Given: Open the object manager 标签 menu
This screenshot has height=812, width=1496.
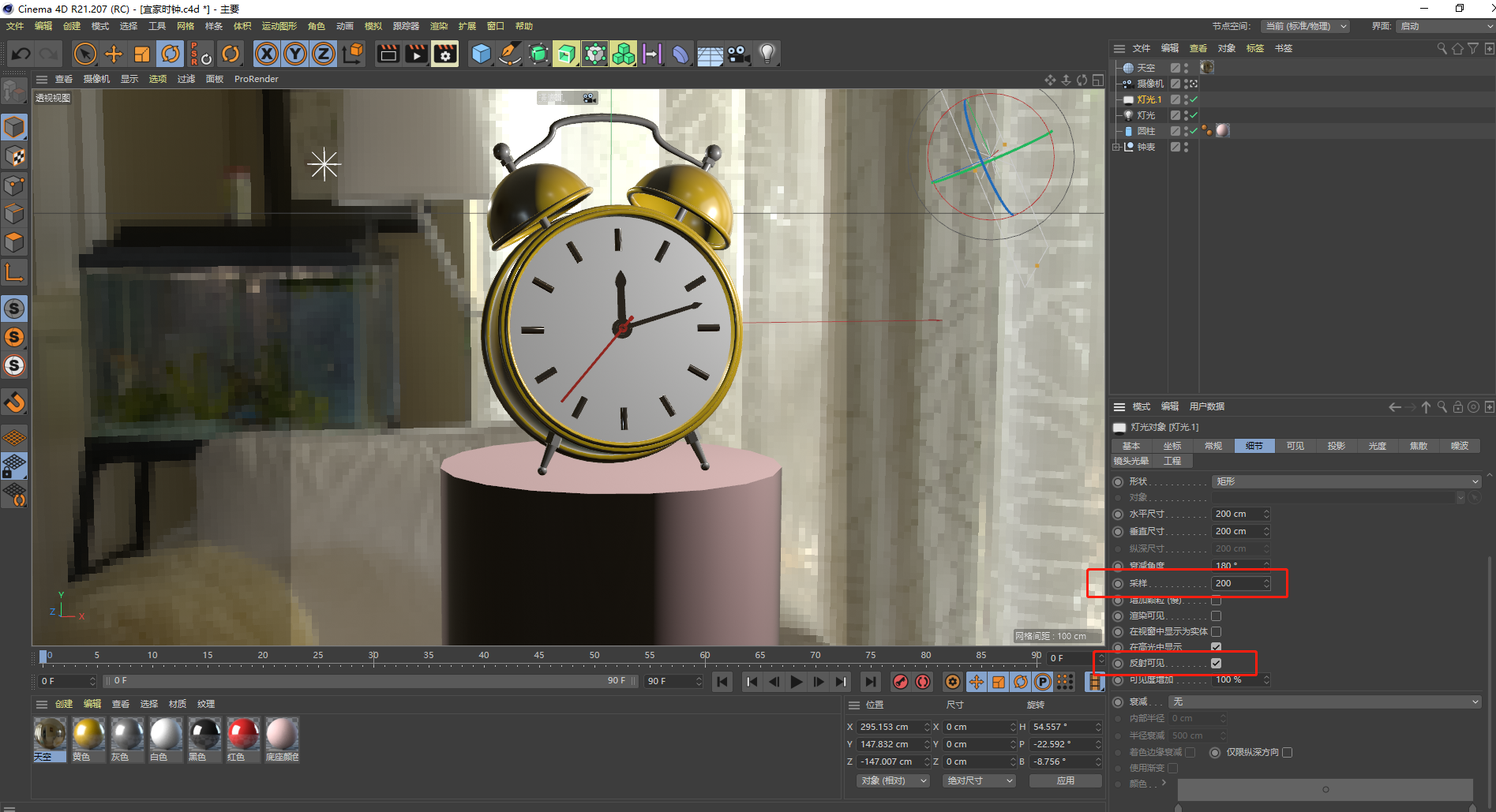Looking at the screenshot, I should coord(1255,48).
